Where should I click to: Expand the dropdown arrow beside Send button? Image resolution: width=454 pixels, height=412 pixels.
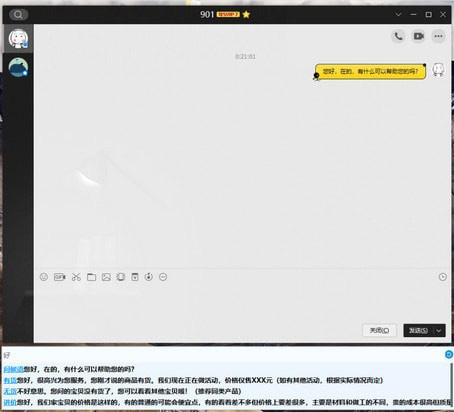pyautogui.click(x=439, y=330)
